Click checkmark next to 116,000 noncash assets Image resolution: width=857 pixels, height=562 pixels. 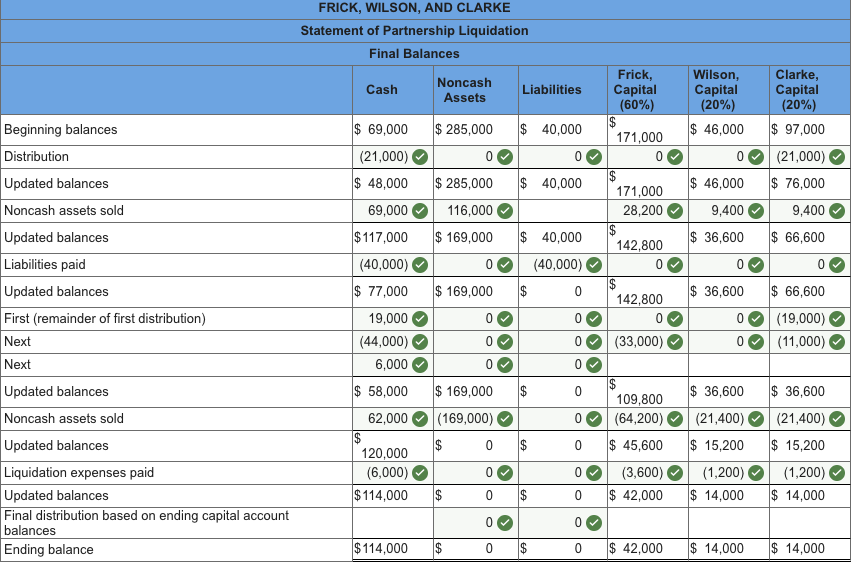505,210
